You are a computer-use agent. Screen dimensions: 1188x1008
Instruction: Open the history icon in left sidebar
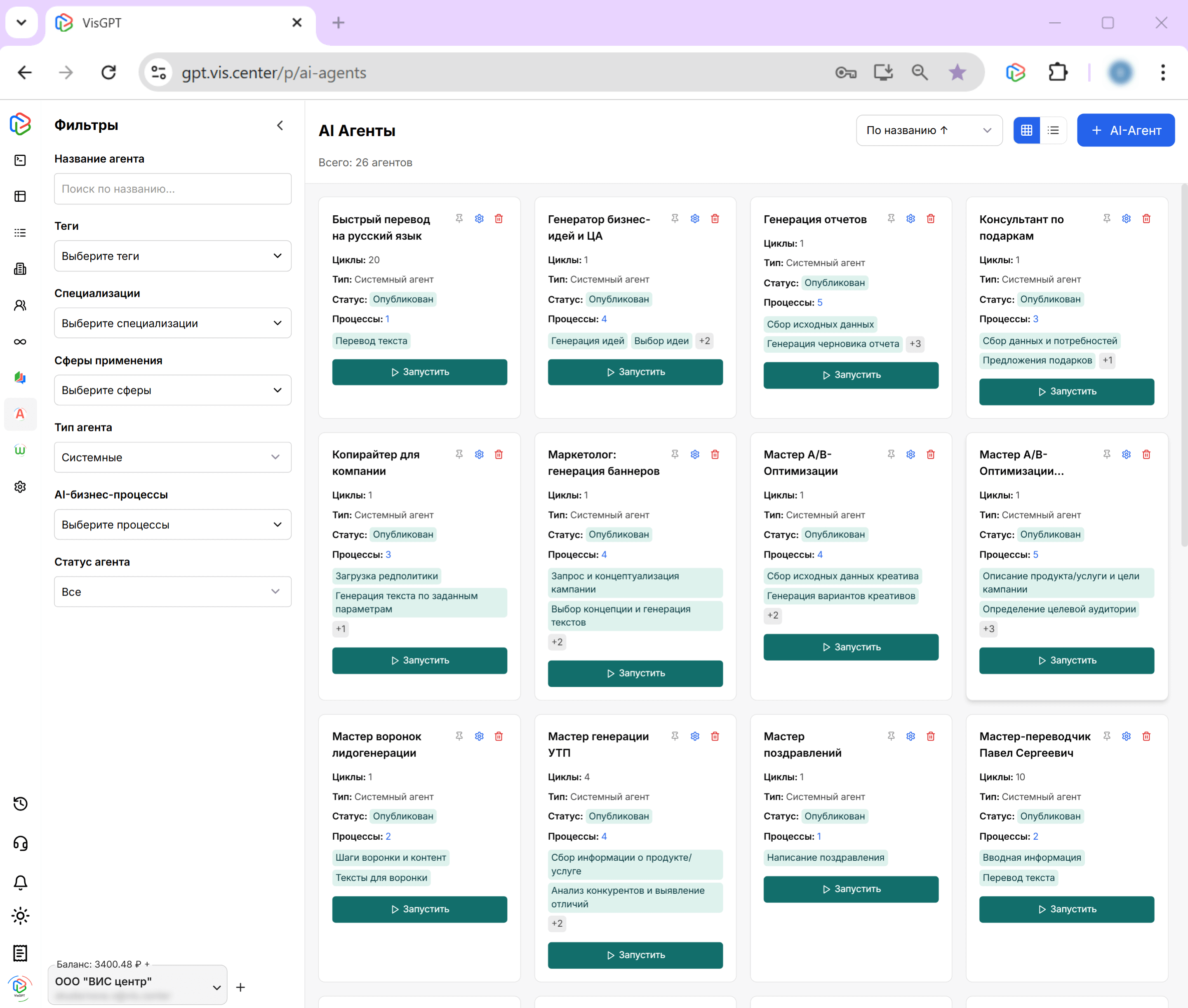(x=21, y=803)
